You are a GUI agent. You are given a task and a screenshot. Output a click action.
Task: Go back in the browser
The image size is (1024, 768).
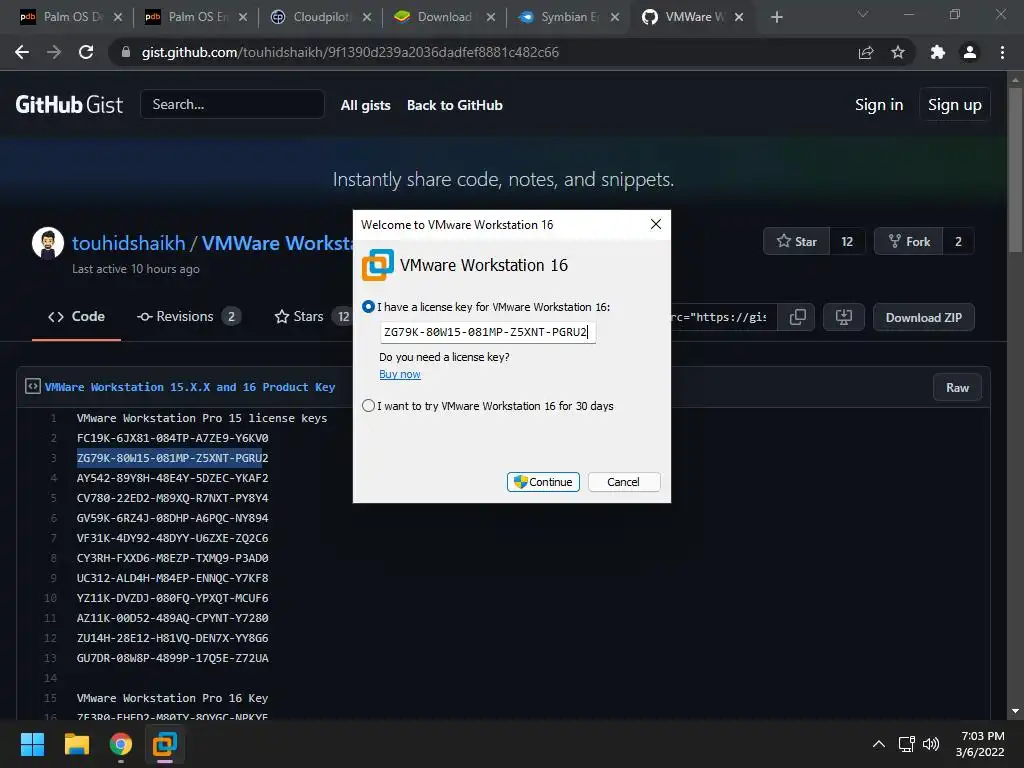(x=22, y=52)
